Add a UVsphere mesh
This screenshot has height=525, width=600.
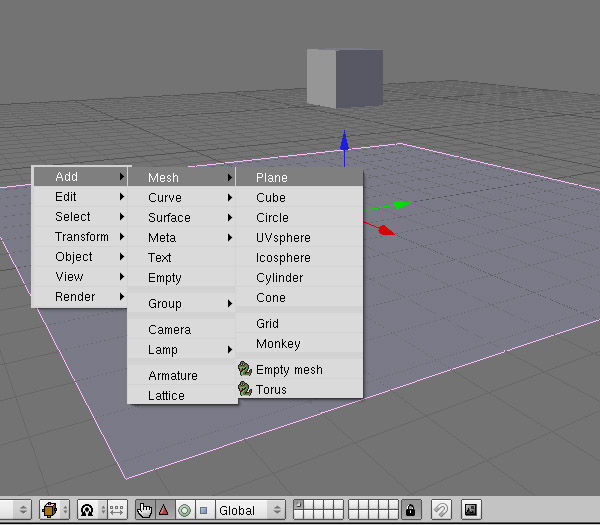coord(299,238)
